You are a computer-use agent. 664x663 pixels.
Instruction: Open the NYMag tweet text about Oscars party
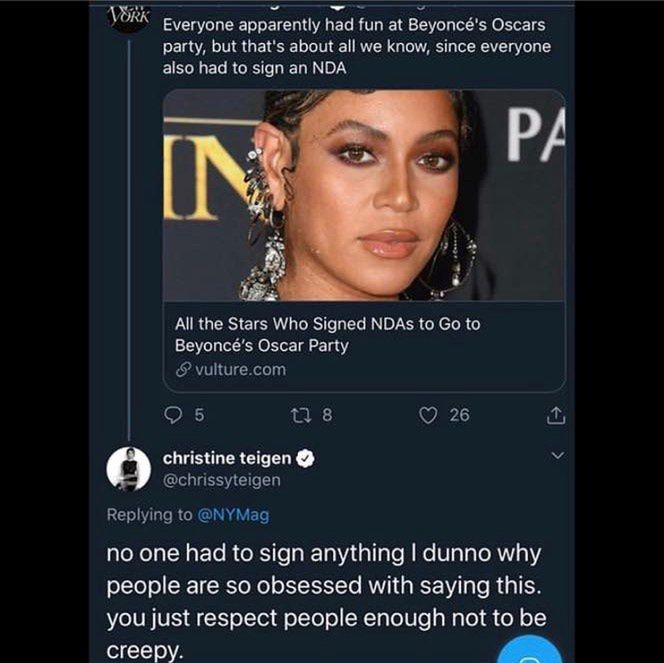tap(356, 47)
